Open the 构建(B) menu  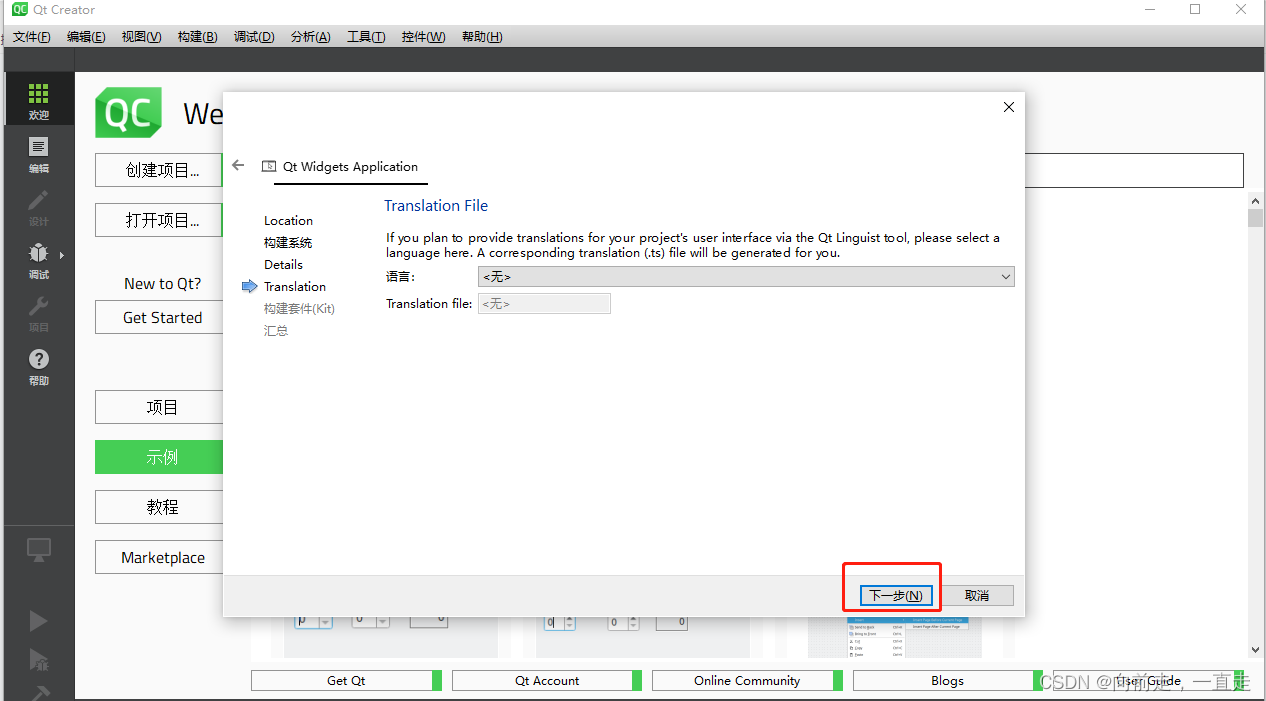[x=197, y=37]
